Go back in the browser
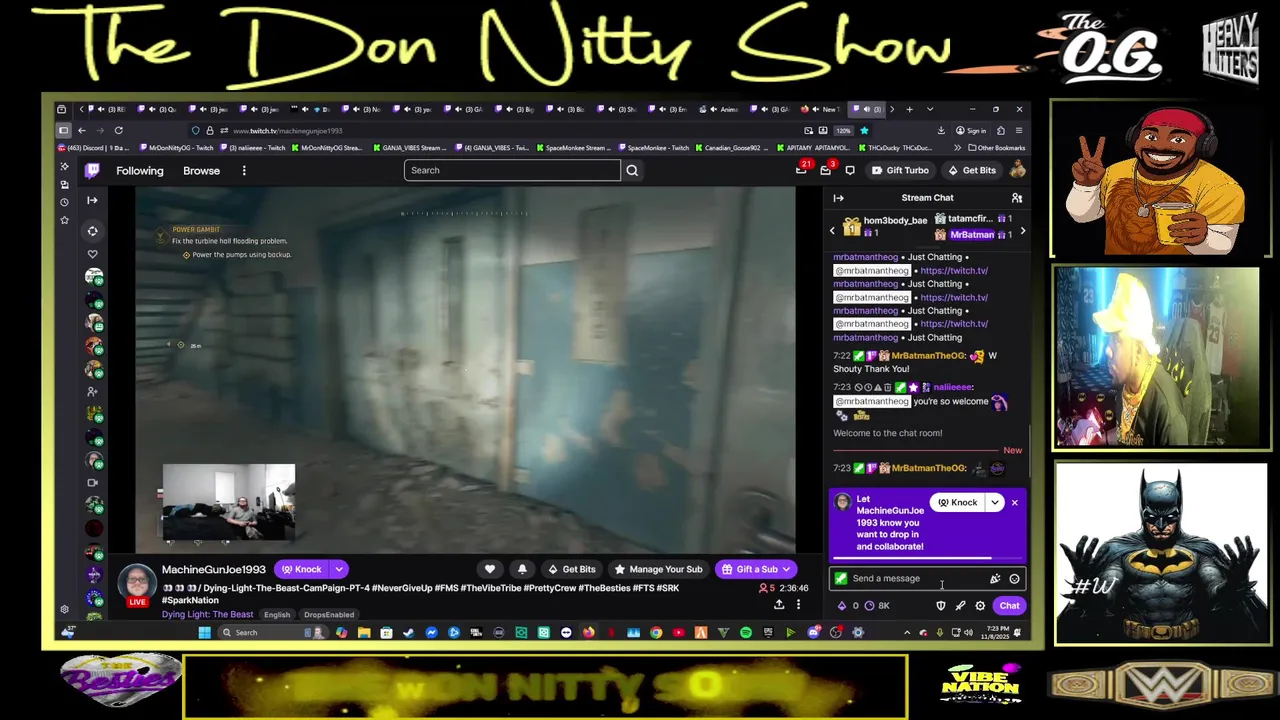1280x720 pixels. tap(82, 130)
